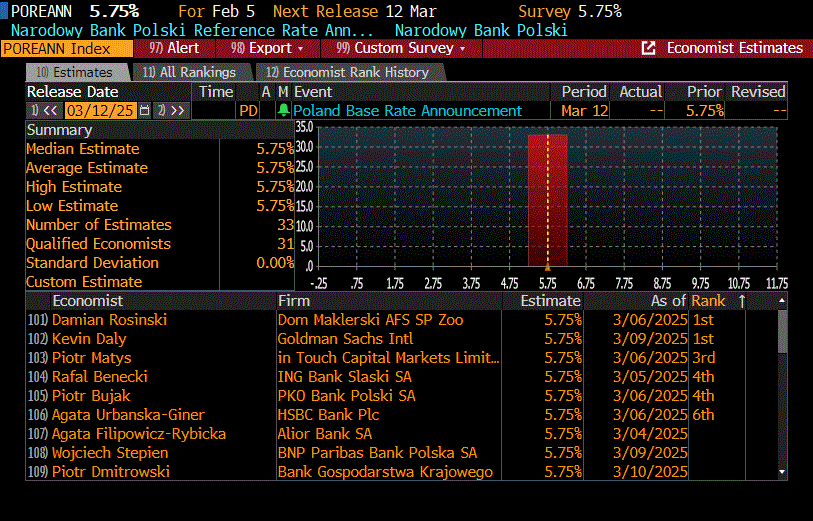The width and height of the screenshot is (813, 521).
Task: Click the red histogram bar at 5.75
Action: pos(548,201)
